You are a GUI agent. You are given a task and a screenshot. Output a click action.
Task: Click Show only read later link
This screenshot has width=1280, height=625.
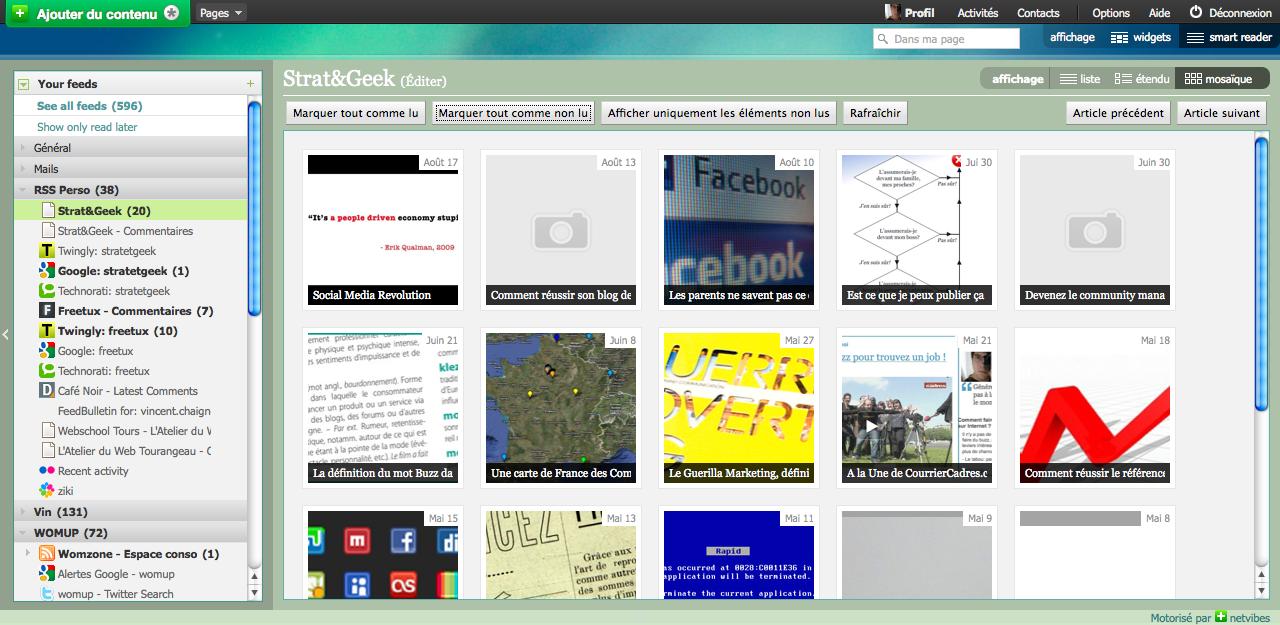pyautogui.click(x=87, y=127)
